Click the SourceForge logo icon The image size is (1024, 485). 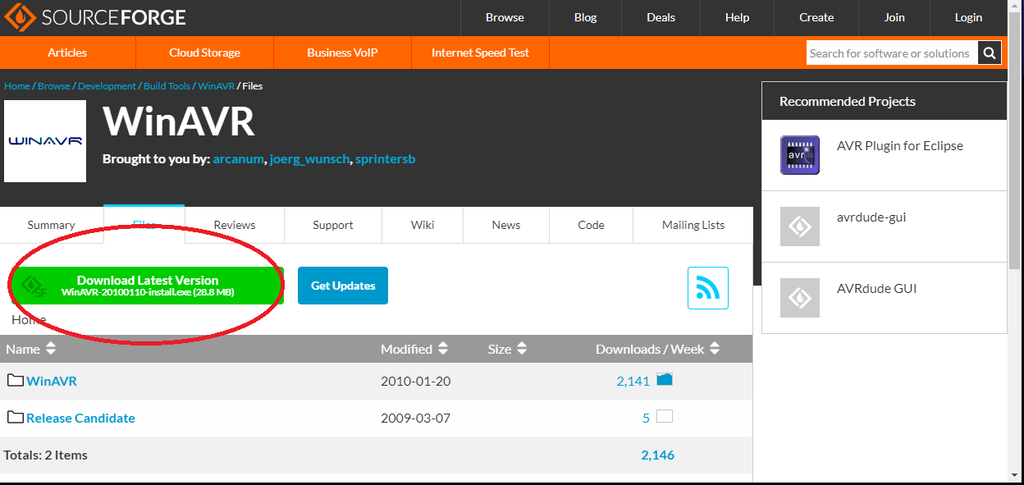click(x=20, y=18)
